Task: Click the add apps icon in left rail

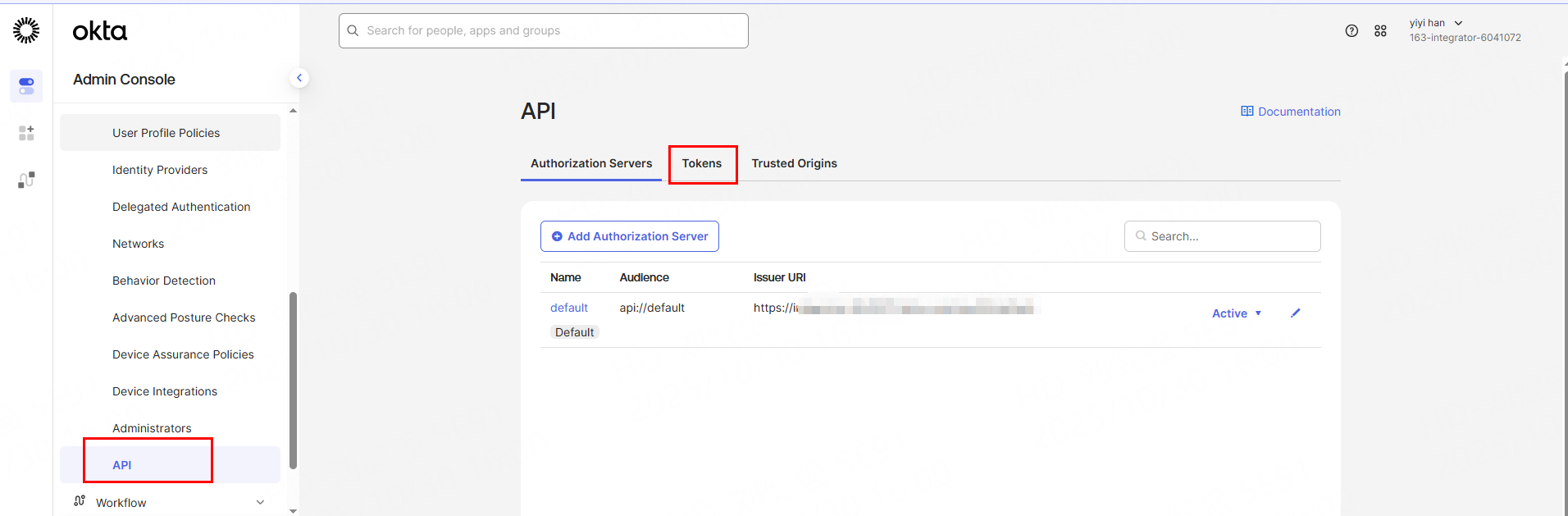Action: (x=26, y=133)
